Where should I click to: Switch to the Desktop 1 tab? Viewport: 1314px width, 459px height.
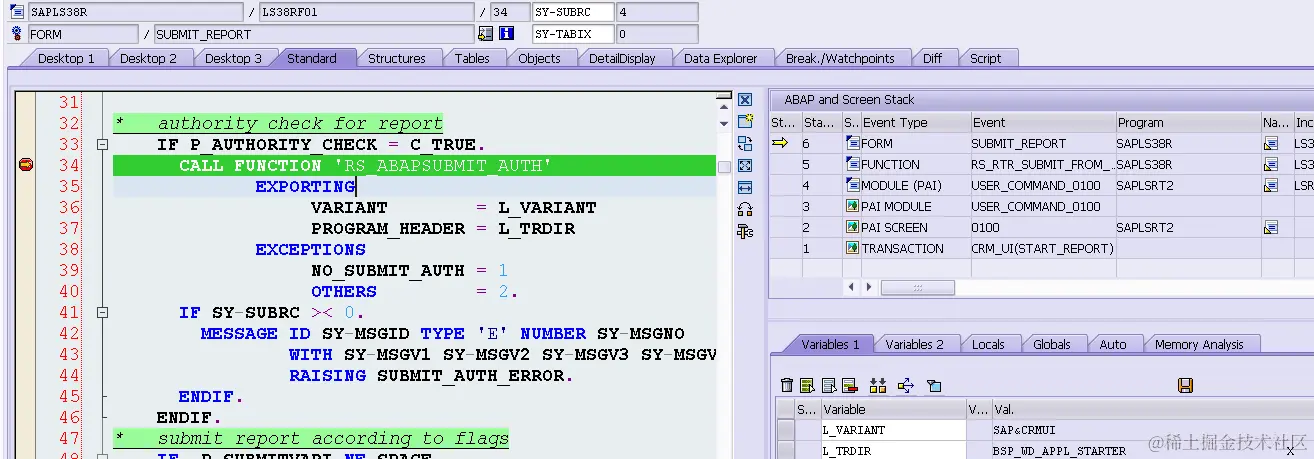pyautogui.click(x=66, y=58)
